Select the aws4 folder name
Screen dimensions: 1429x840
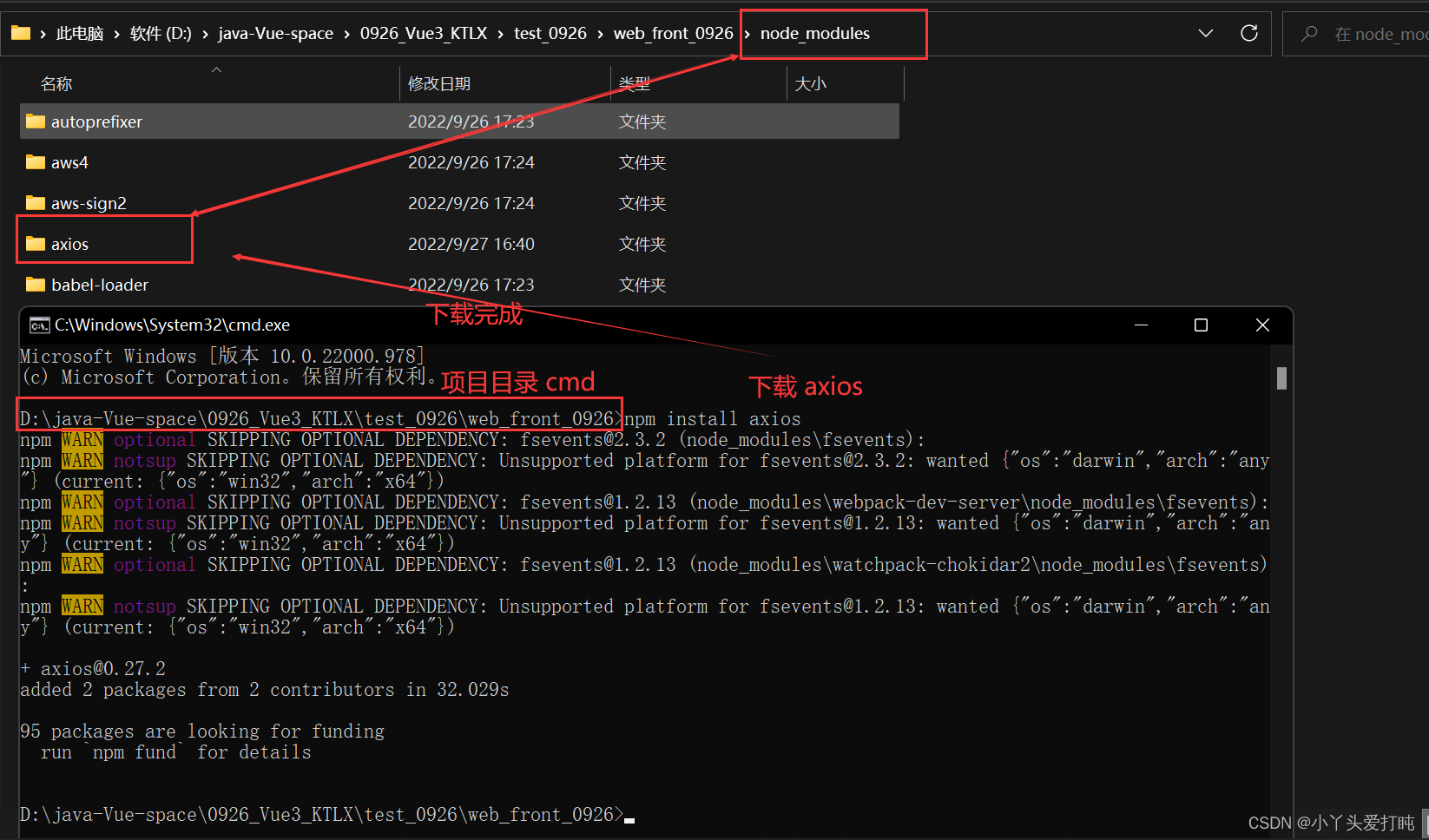pyautogui.click(x=69, y=163)
